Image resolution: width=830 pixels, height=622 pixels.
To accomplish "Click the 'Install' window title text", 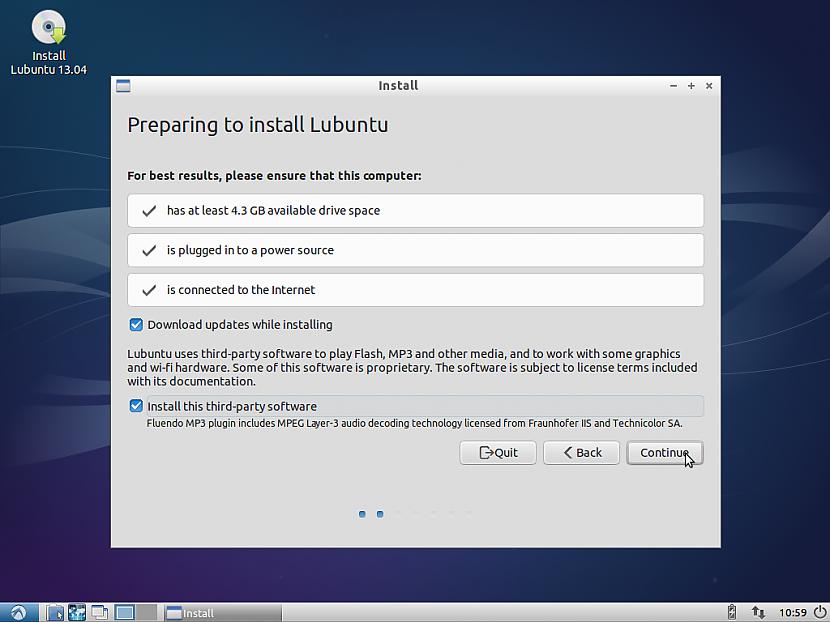I will tap(398, 86).
